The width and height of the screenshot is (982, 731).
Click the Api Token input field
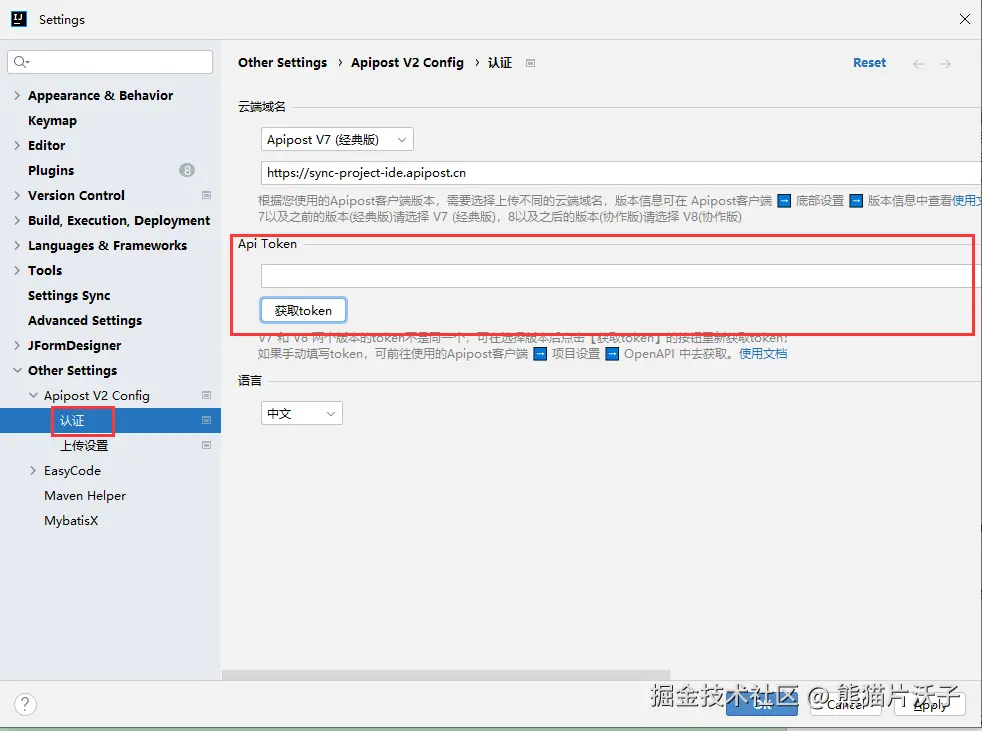(621, 276)
